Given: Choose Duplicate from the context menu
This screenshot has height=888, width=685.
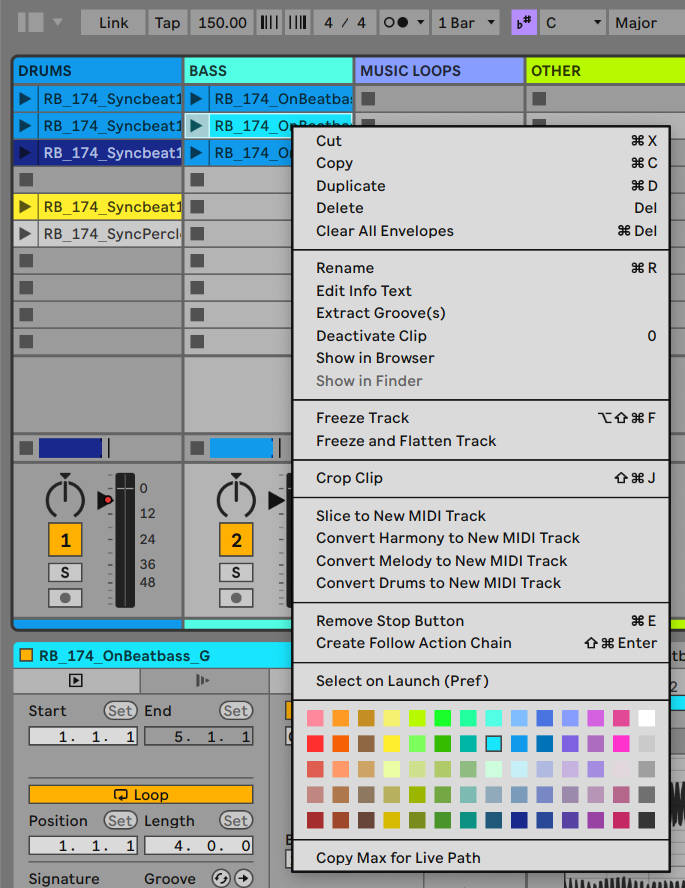Looking at the screenshot, I should pyautogui.click(x=351, y=186).
